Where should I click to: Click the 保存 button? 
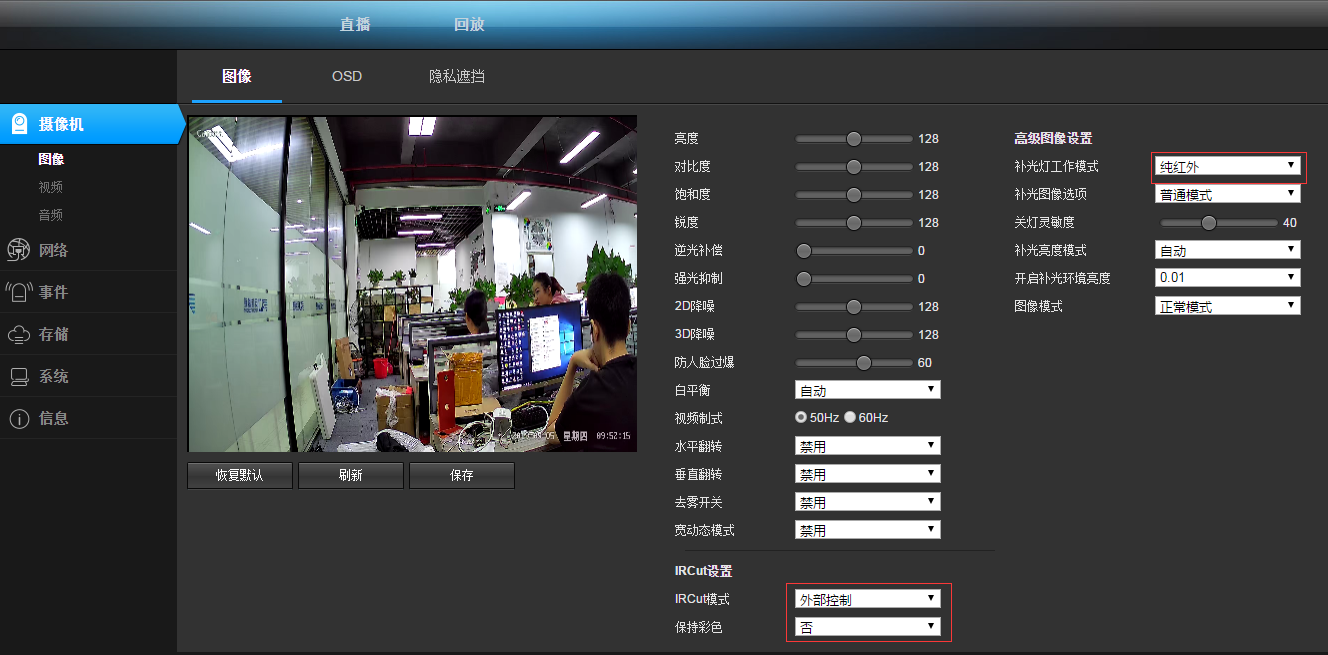pos(461,475)
